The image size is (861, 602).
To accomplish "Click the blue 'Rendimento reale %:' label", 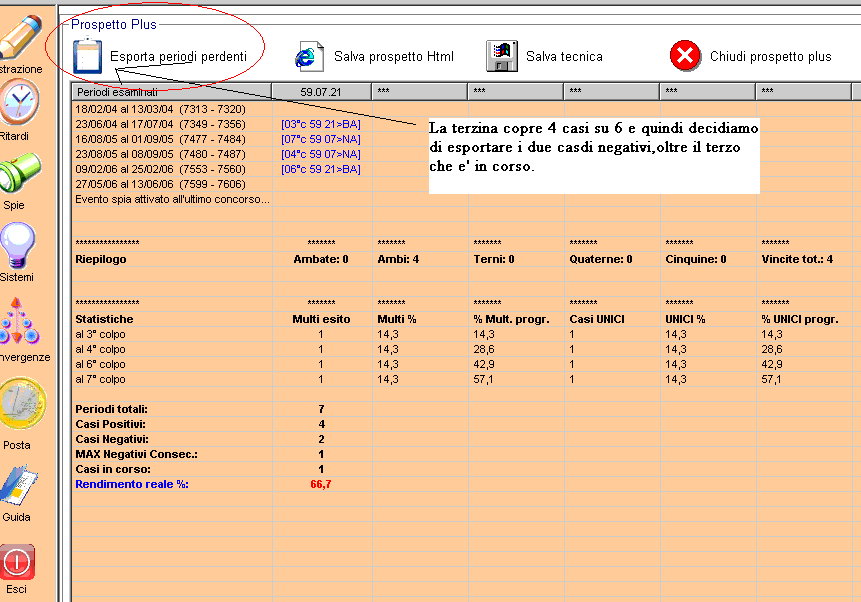I will tap(132, 484).
